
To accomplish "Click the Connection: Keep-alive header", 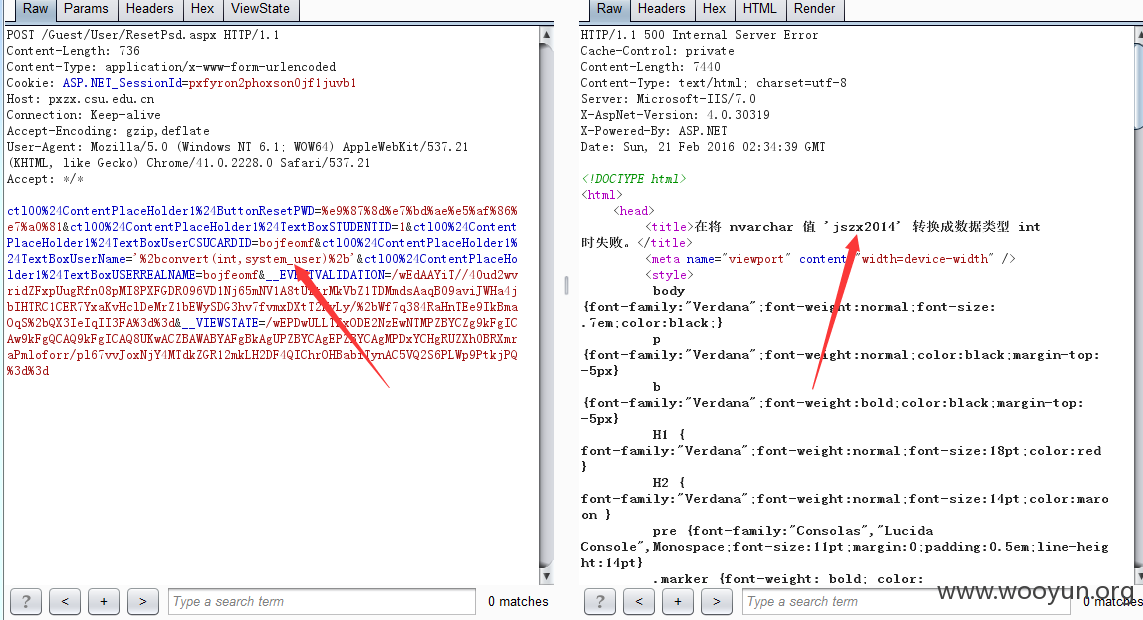I will [83, 115].
